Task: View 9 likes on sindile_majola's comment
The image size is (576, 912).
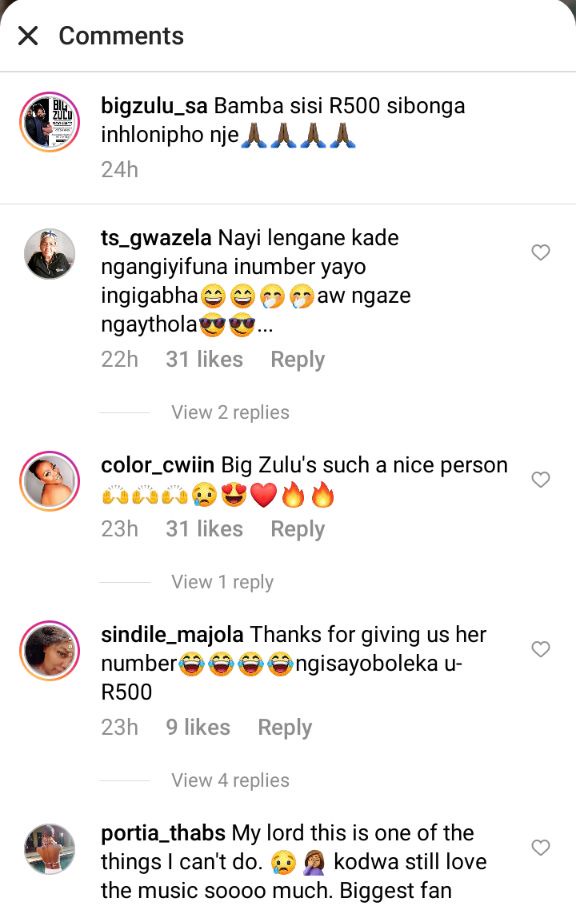Action: [198, 727]
